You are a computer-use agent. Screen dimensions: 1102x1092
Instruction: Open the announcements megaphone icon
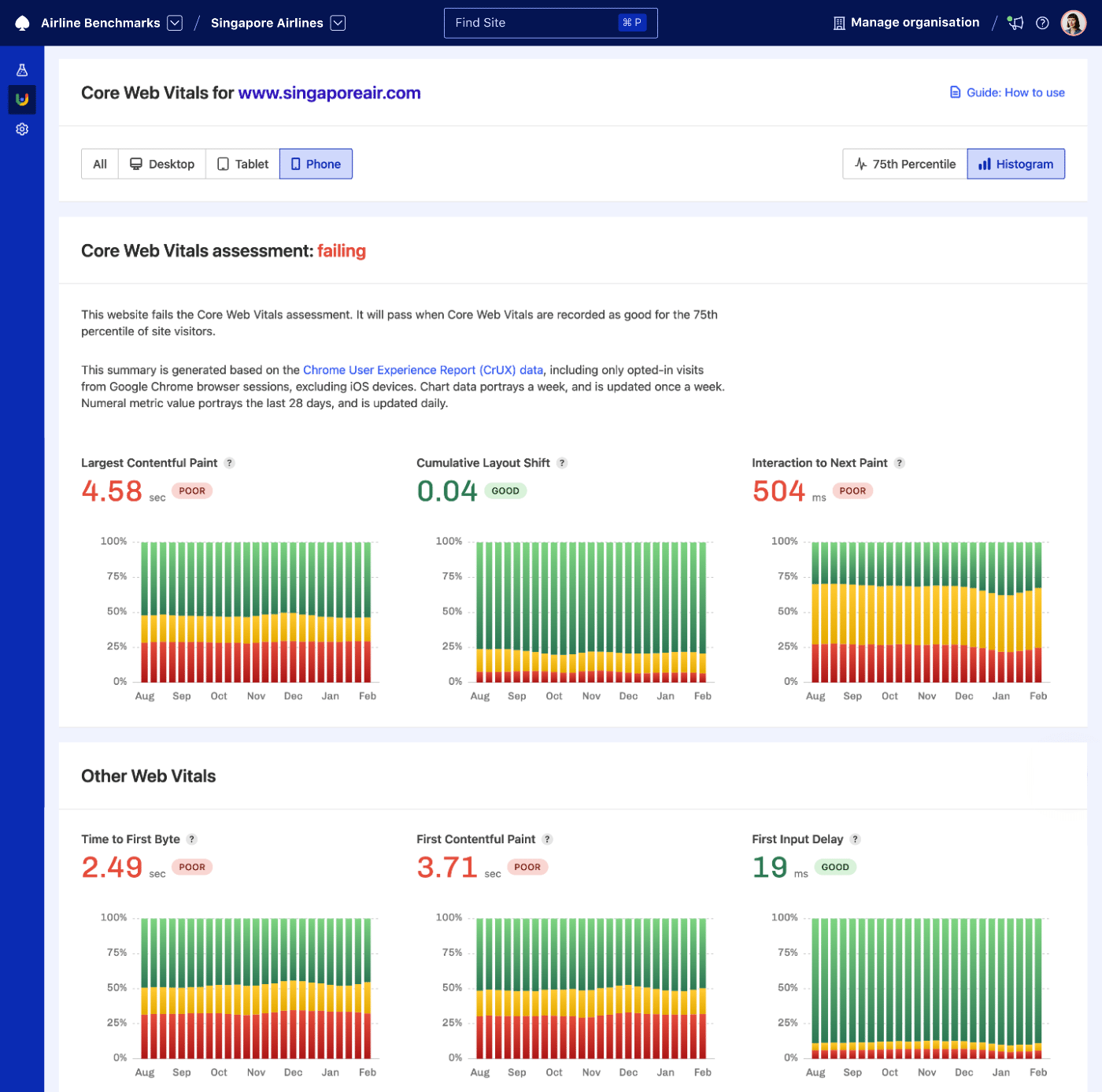1015,23
